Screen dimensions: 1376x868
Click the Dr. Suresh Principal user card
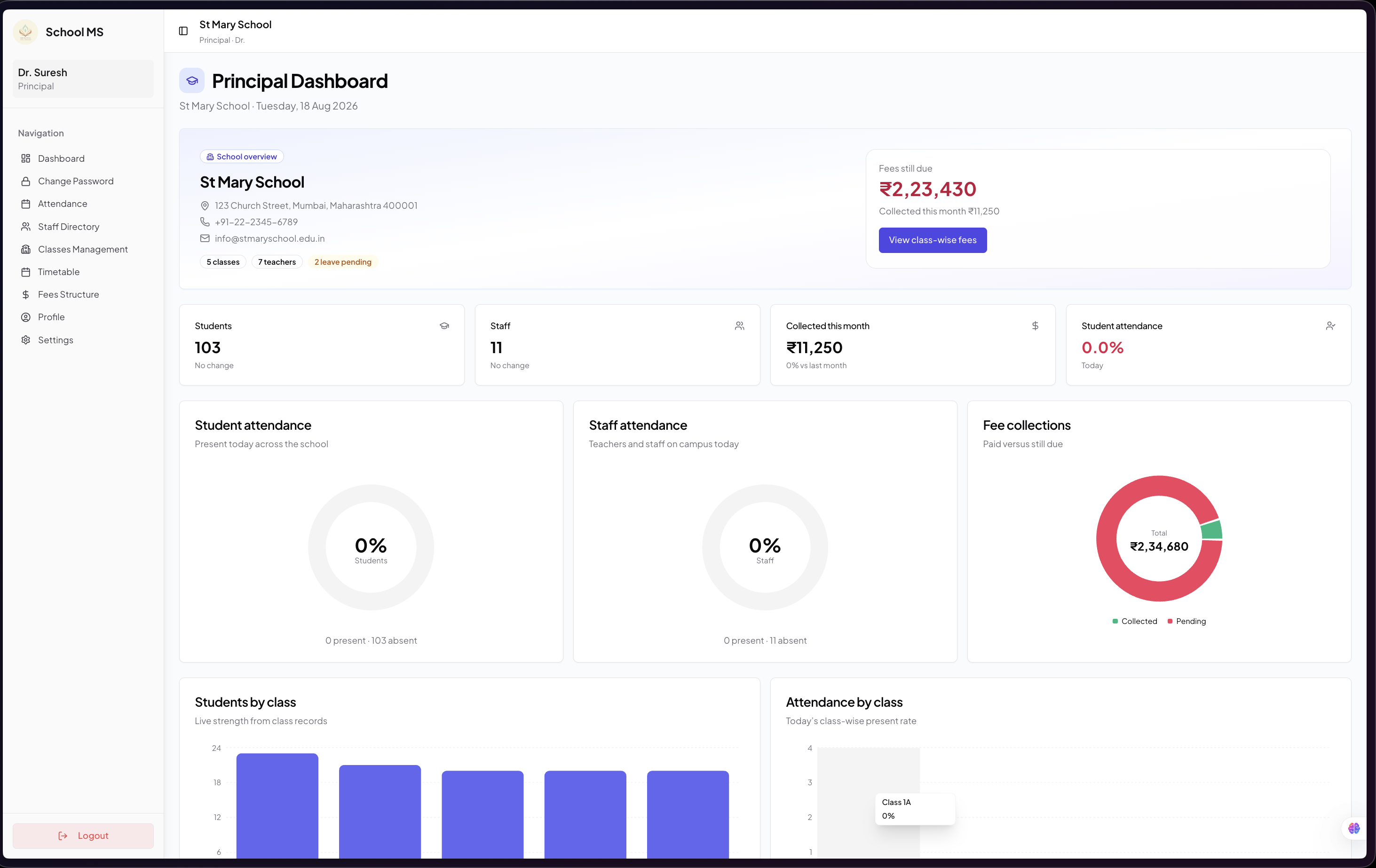pyautogui.click(x=83, y=79)
